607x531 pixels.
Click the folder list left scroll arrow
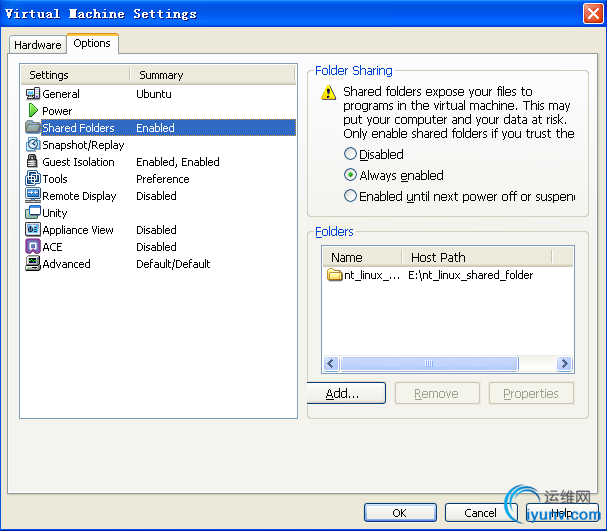coord(331,363)
